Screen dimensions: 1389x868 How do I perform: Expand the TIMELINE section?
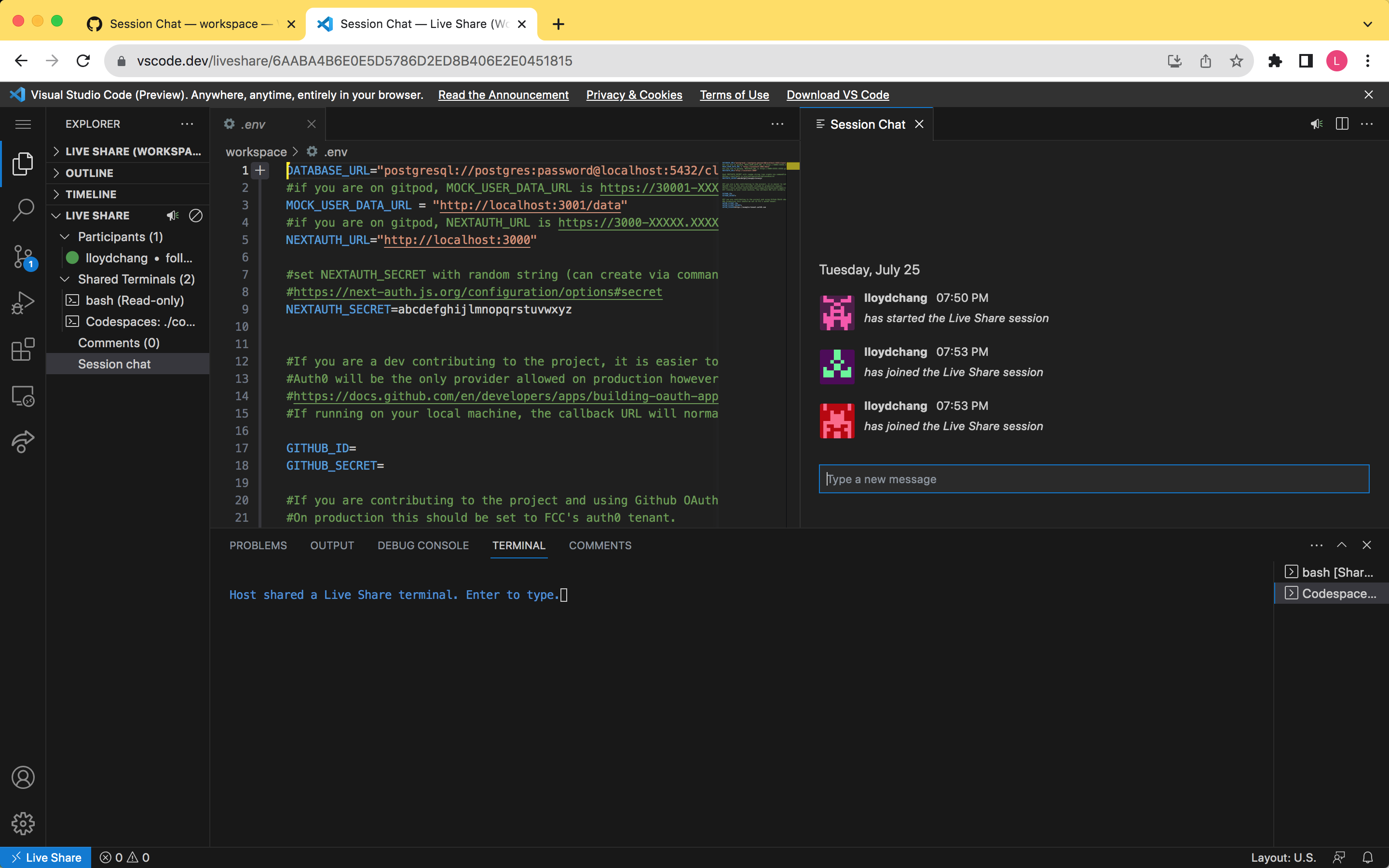[x=127, y=194]
